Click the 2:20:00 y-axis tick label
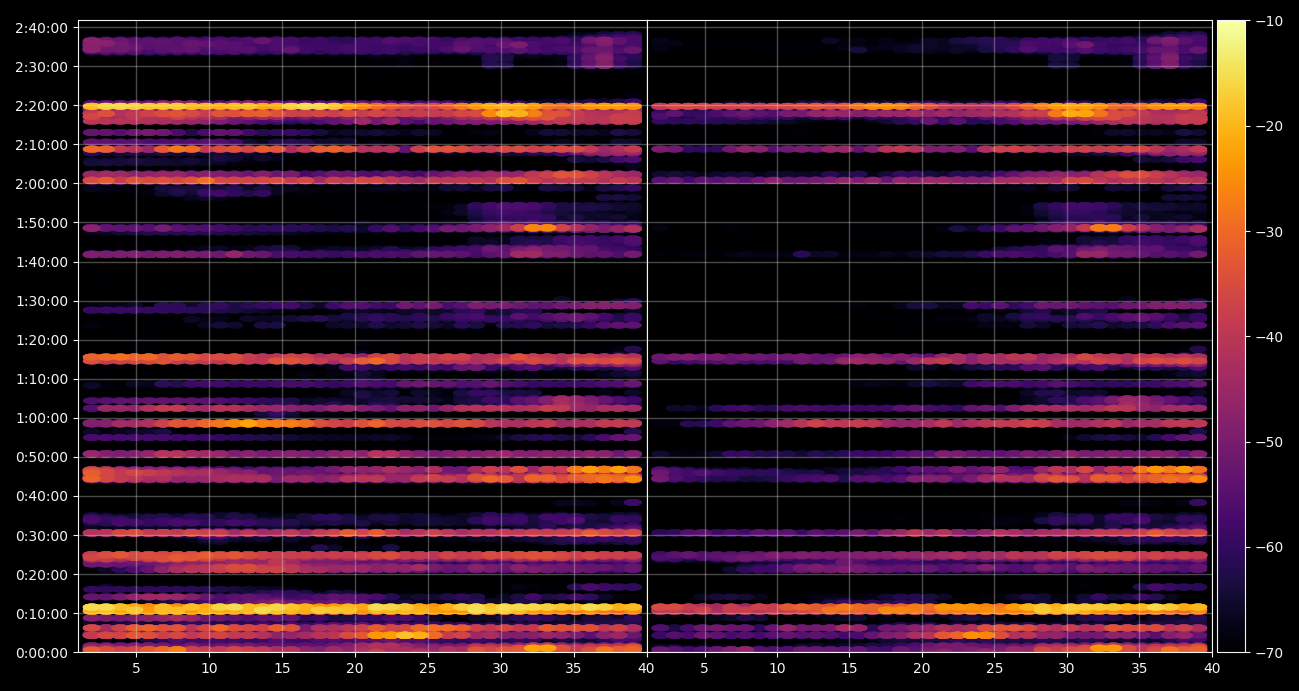 click(x=41, y=107)
